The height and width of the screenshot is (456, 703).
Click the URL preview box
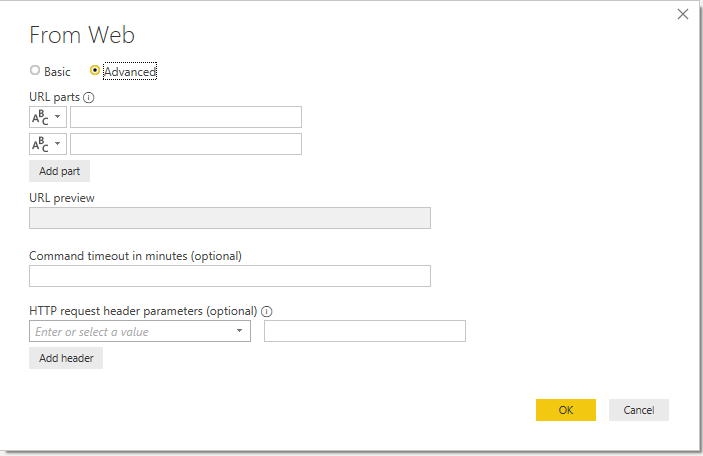coord(230,218)
